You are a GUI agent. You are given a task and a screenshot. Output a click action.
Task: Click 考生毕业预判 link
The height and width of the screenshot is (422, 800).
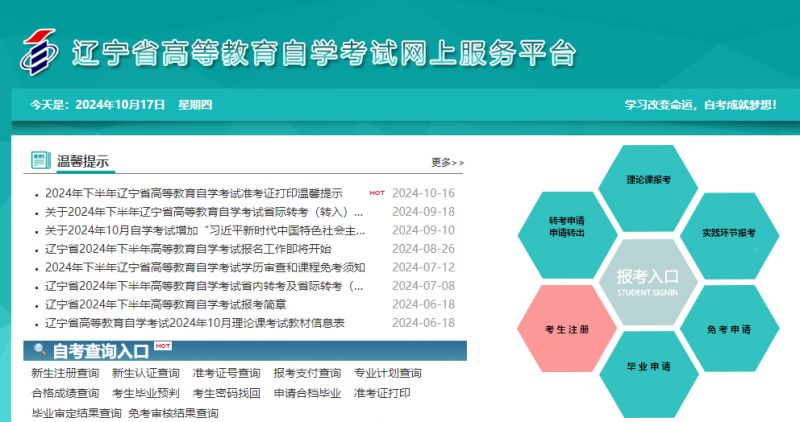[146, 393]
